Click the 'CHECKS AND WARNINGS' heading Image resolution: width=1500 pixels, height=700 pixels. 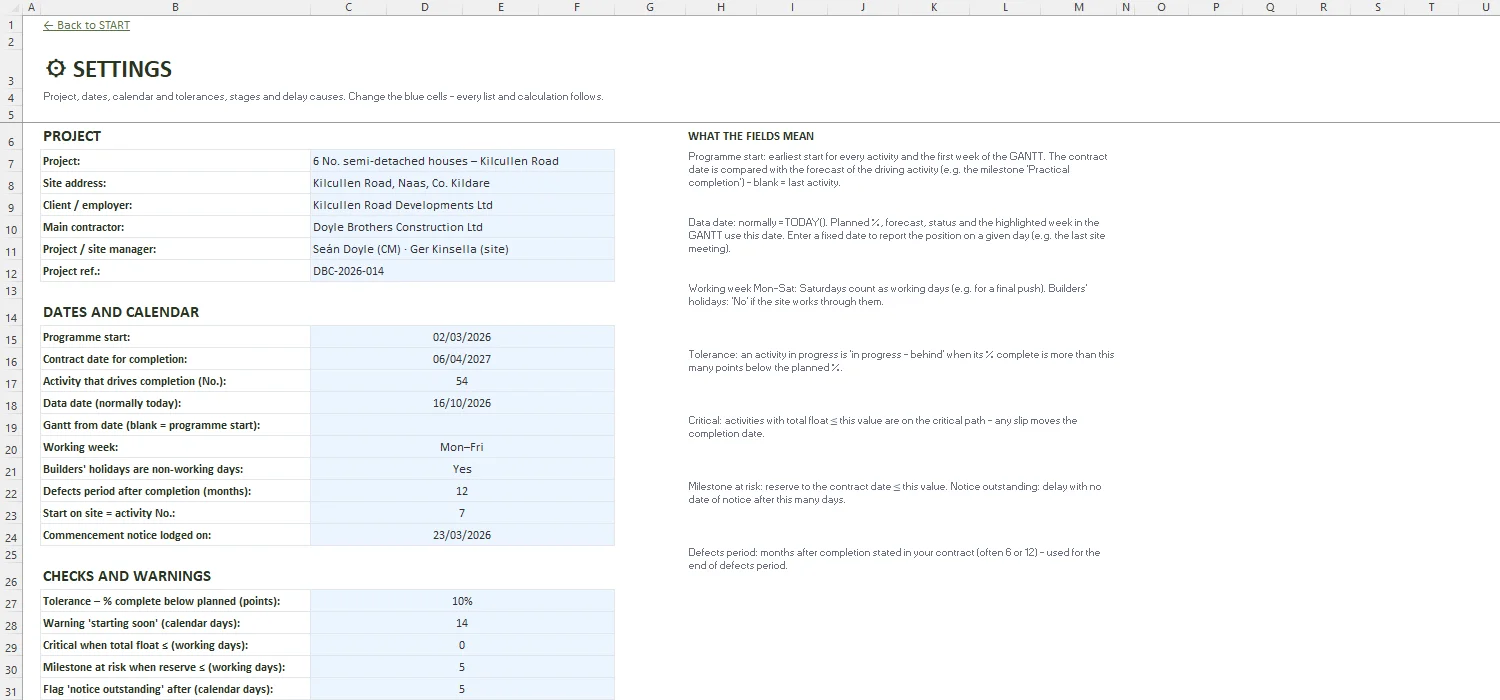point(127,576)
